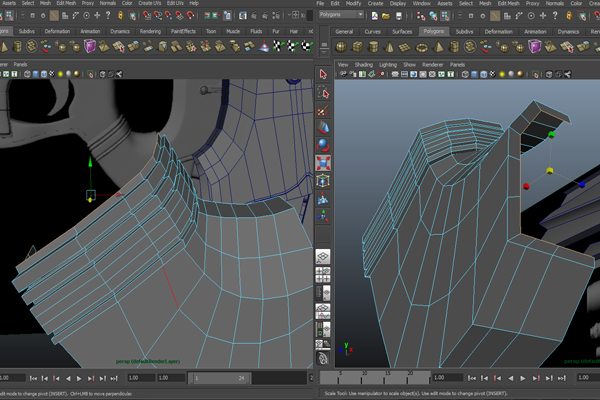Open Lighting menu in right viewport panel
This screenshot has height=400, width=600.
point(388,65)
